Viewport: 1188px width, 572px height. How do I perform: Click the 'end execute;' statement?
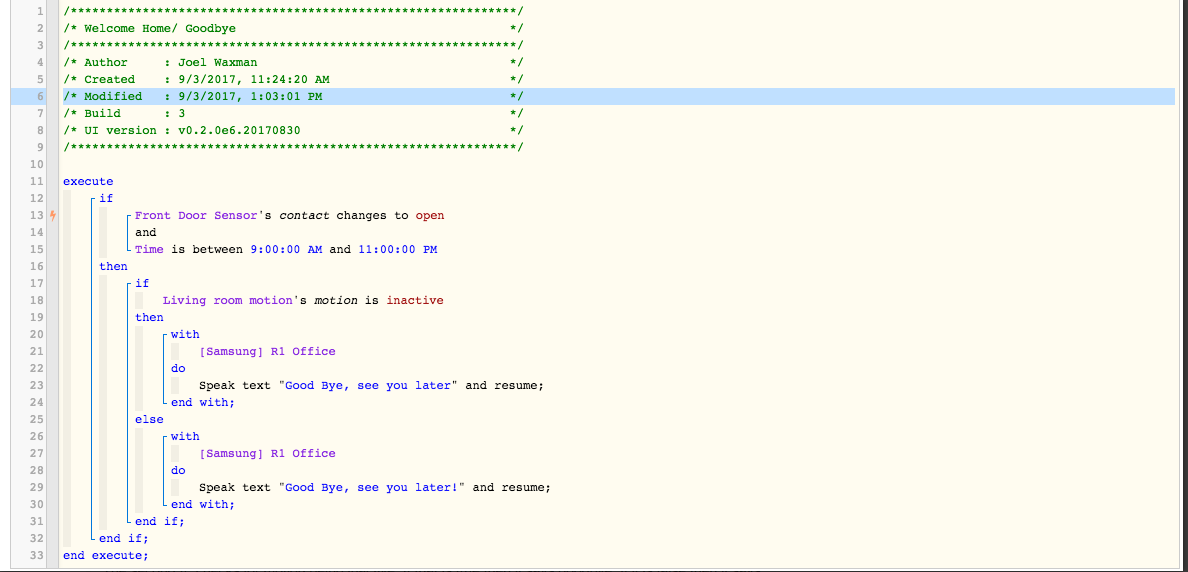(106, 555)
